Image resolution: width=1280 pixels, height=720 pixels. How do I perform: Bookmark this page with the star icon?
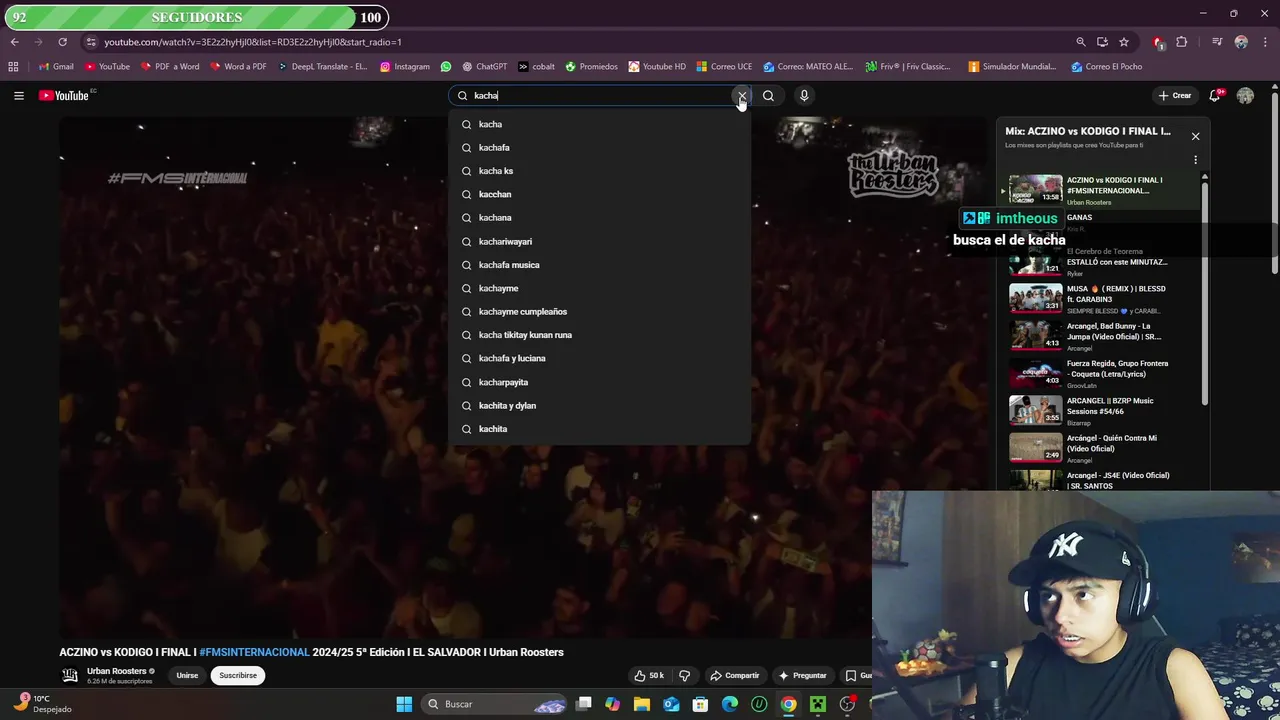point(1124,42)
